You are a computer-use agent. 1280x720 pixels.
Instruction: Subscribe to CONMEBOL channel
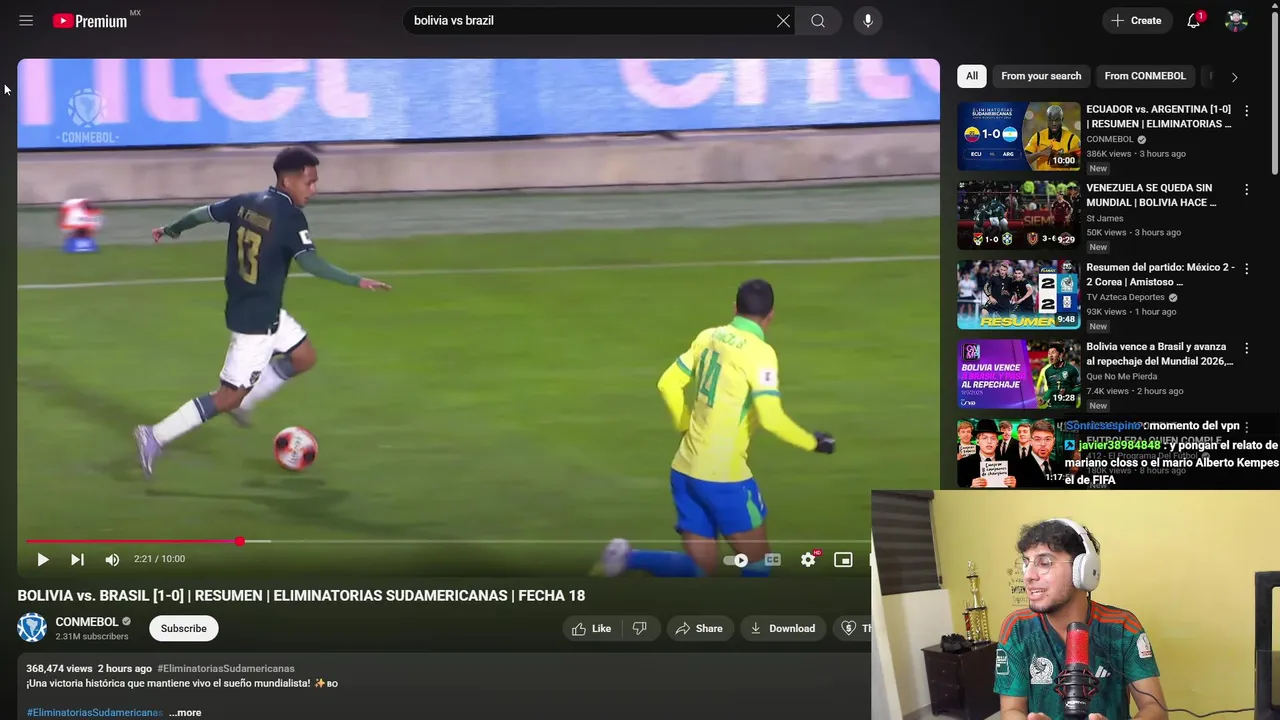pyautogui.click(x=184, y=629)
